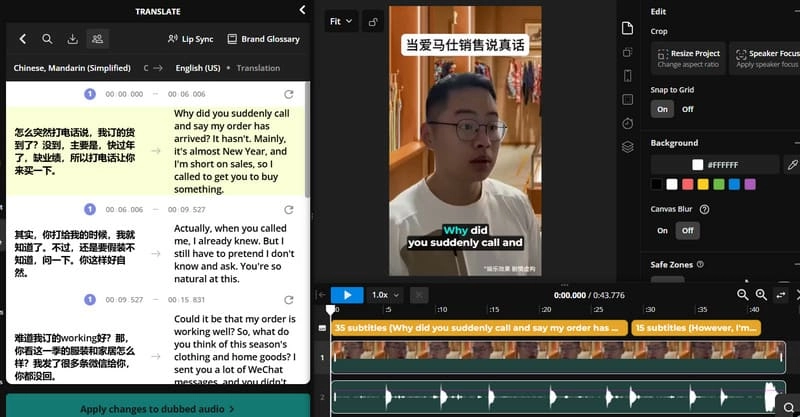Go back using the left arrow icon

[22, 39]
